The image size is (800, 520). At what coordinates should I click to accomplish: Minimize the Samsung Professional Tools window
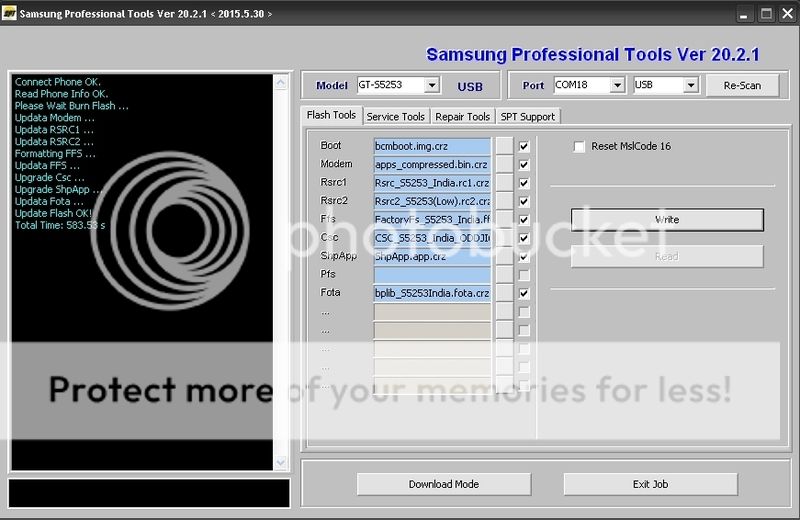point(743,14)
